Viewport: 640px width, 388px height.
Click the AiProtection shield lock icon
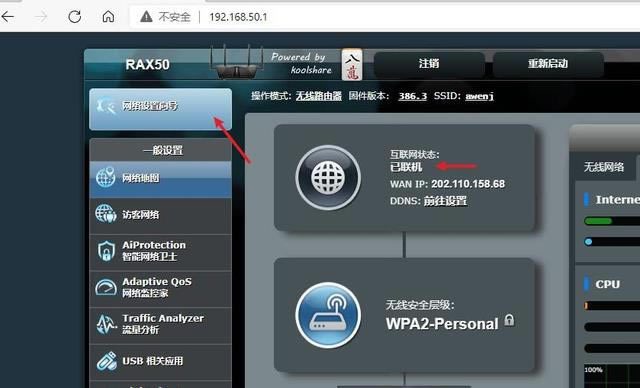106,251
